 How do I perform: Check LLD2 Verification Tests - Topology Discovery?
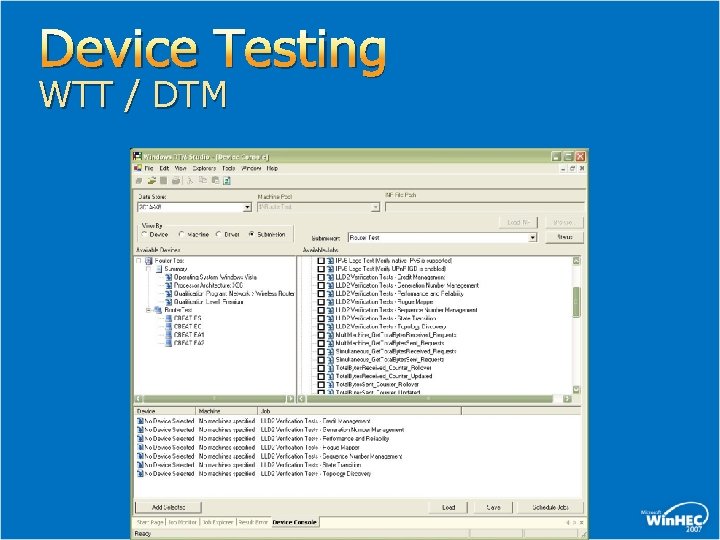point(321,327)
